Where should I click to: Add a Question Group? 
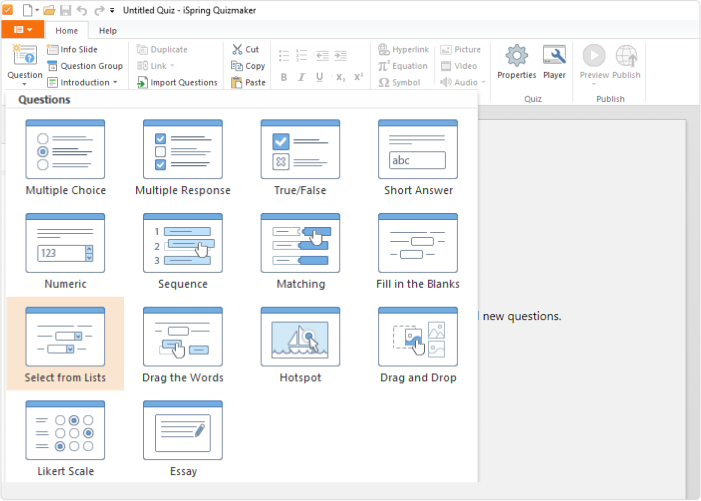(x=85, y=66)
